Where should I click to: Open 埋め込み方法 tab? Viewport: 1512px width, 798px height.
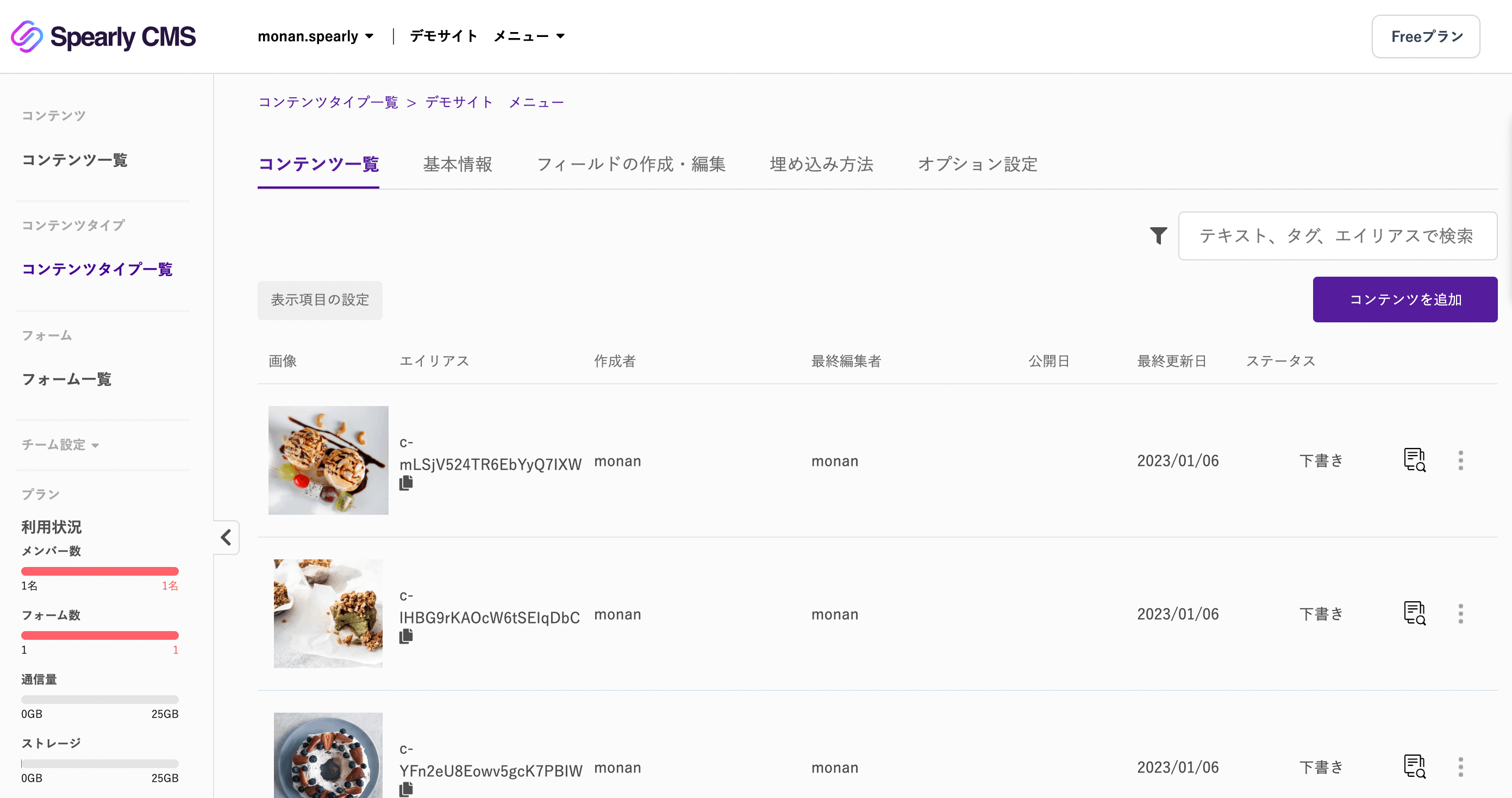click(822, 164)
